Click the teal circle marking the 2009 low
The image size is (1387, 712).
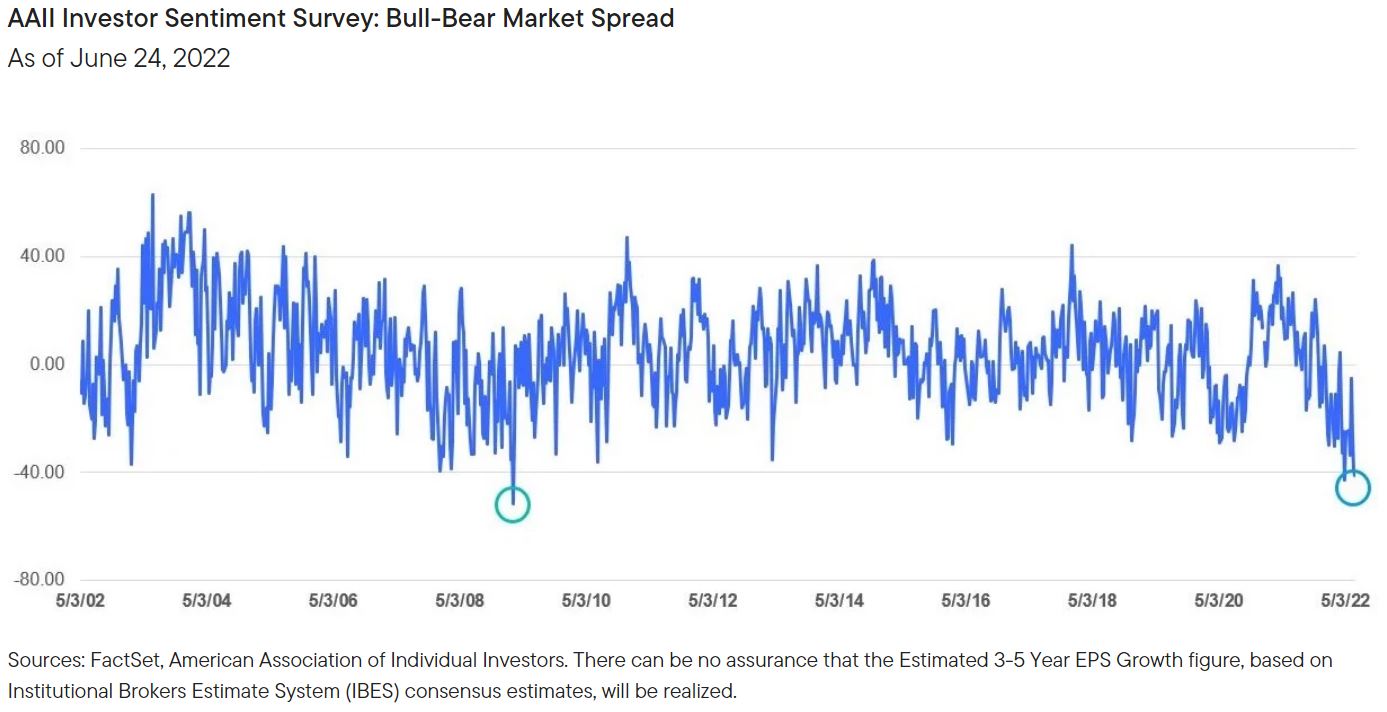[x=512, y=505]
